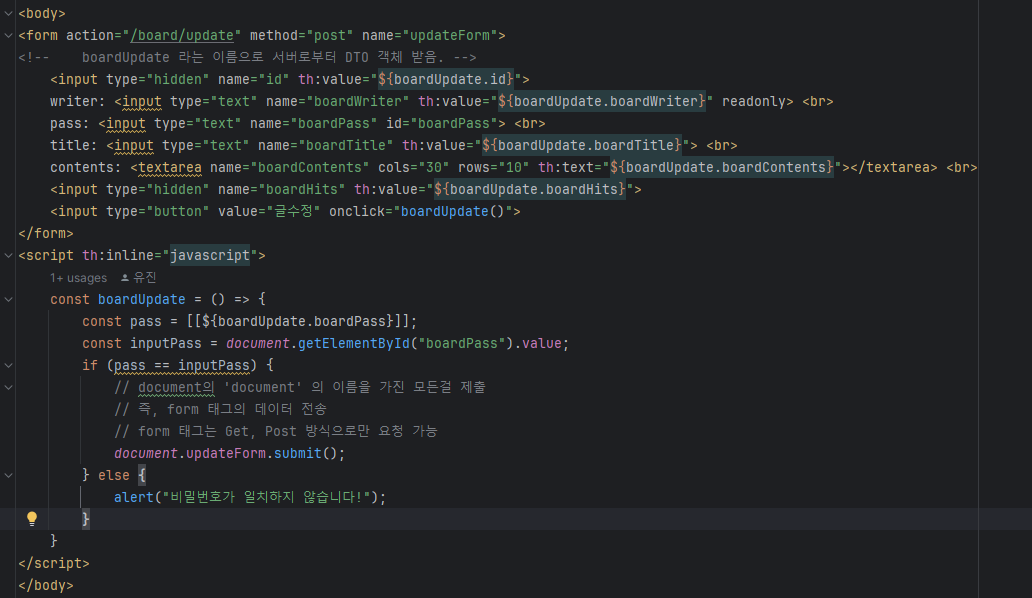Click the comment about Get, Post 방식
This screenshot has width=1032, height=598.
click(x=276, y=431)
